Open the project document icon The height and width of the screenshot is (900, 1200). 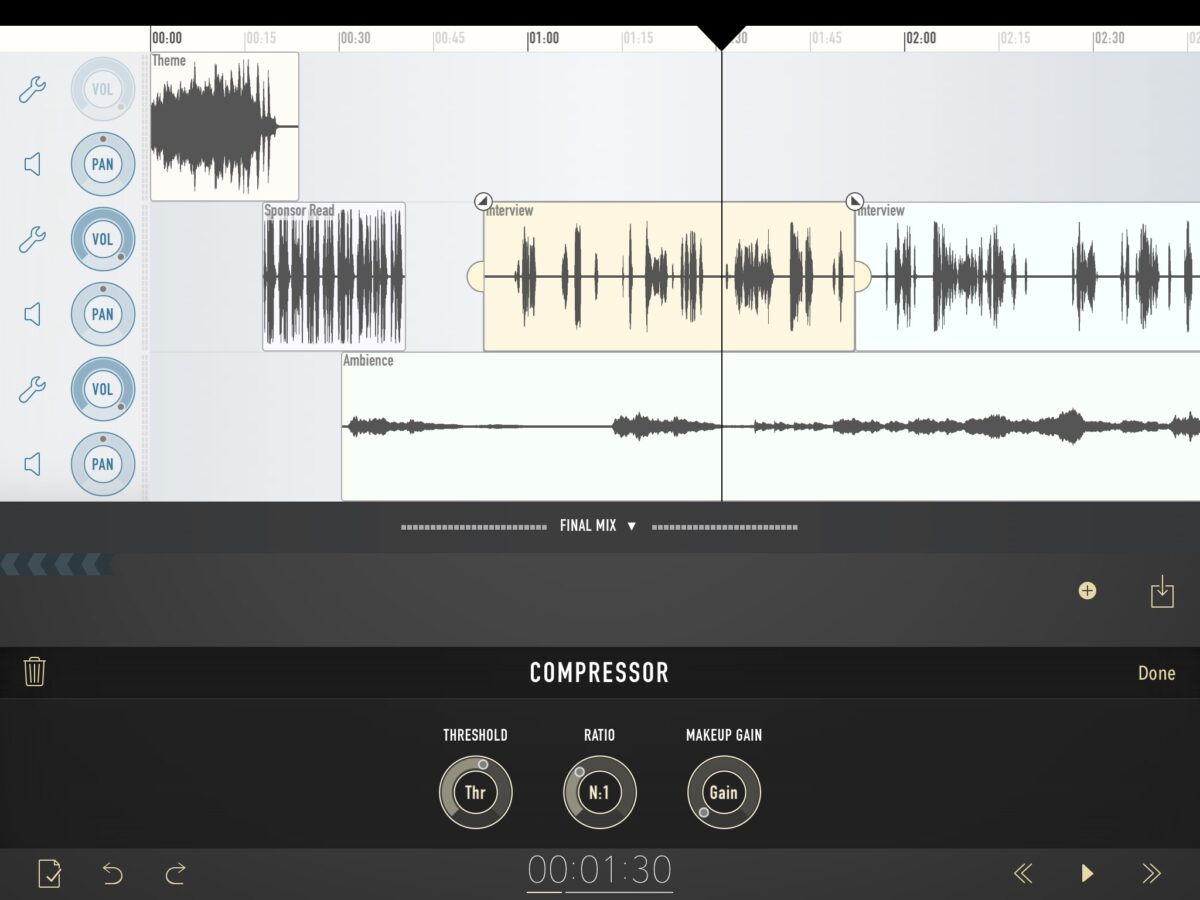tap(49, 874)
